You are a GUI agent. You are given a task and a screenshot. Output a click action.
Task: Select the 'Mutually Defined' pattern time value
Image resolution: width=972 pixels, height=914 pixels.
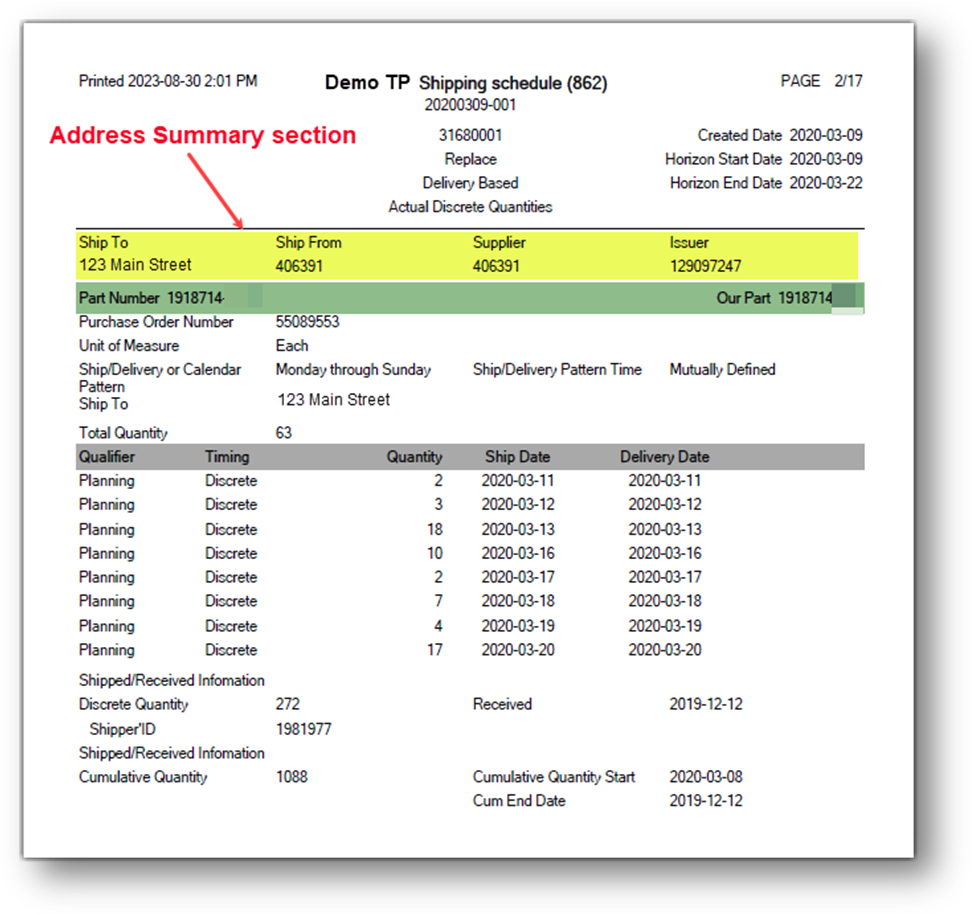coord(722,370)
